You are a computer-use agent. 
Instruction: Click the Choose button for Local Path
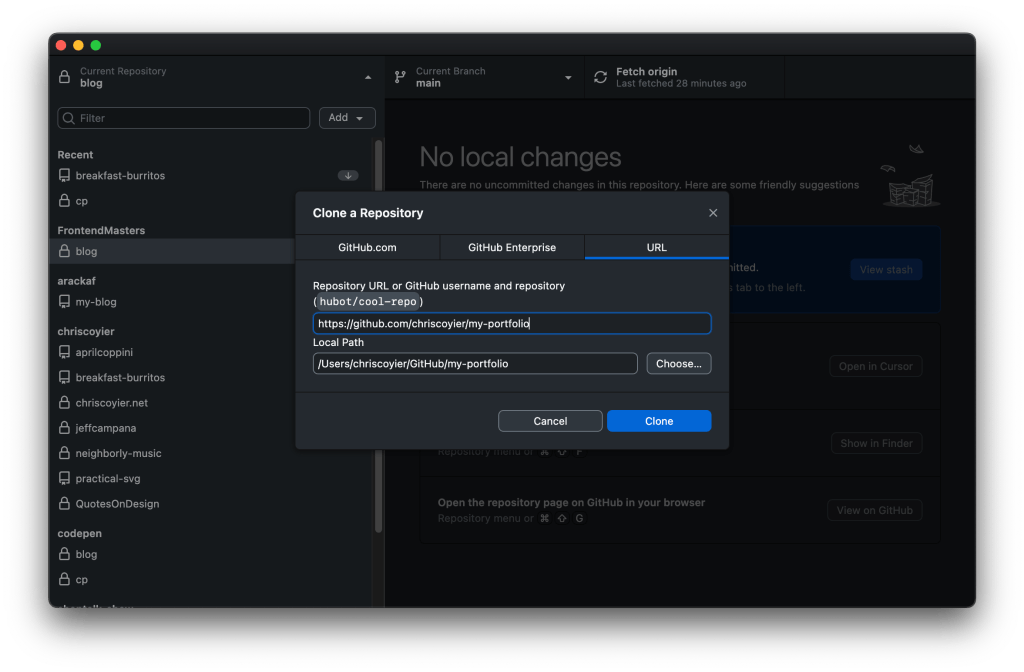pyautogui.click(x=678, y=363)
